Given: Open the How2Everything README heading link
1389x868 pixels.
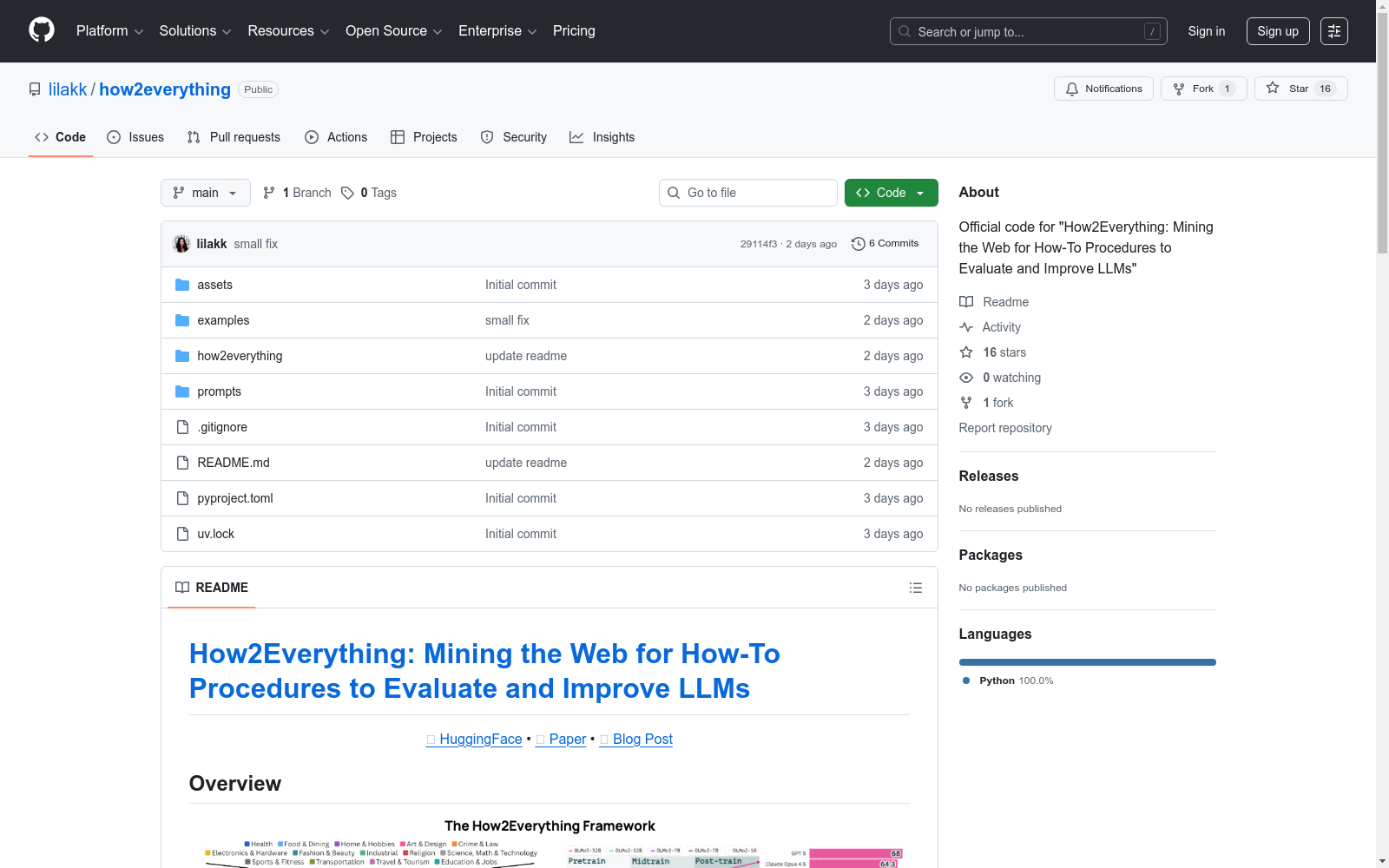Looking at the screenshot, I should [484, 671].
